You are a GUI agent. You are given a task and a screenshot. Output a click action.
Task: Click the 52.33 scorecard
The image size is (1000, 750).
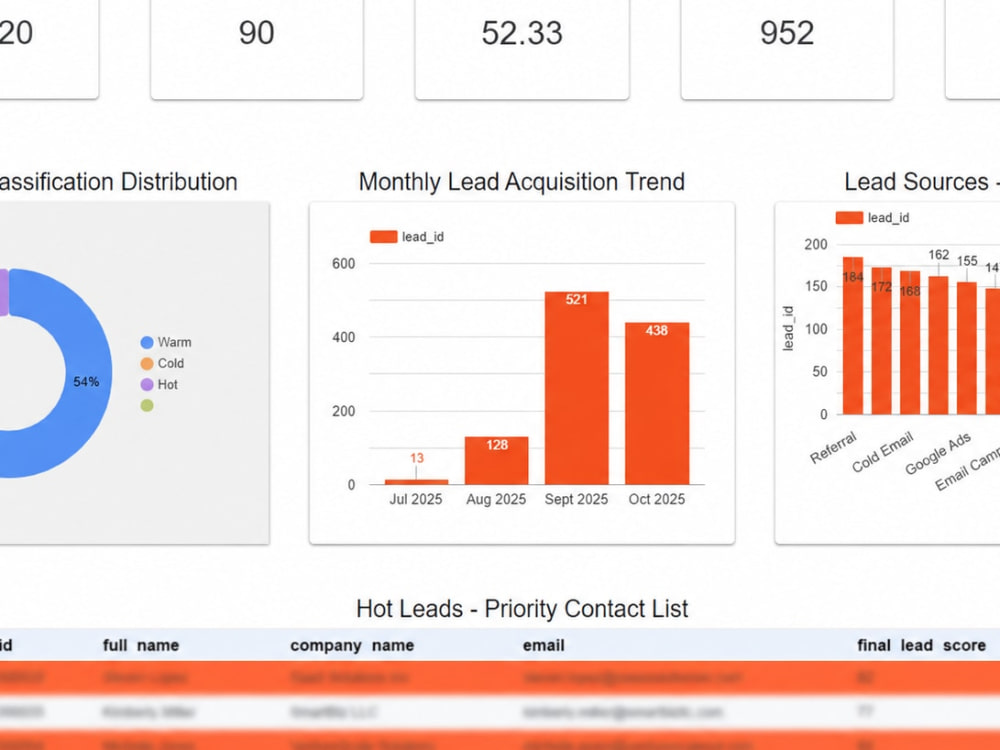(x=522, y=49)
